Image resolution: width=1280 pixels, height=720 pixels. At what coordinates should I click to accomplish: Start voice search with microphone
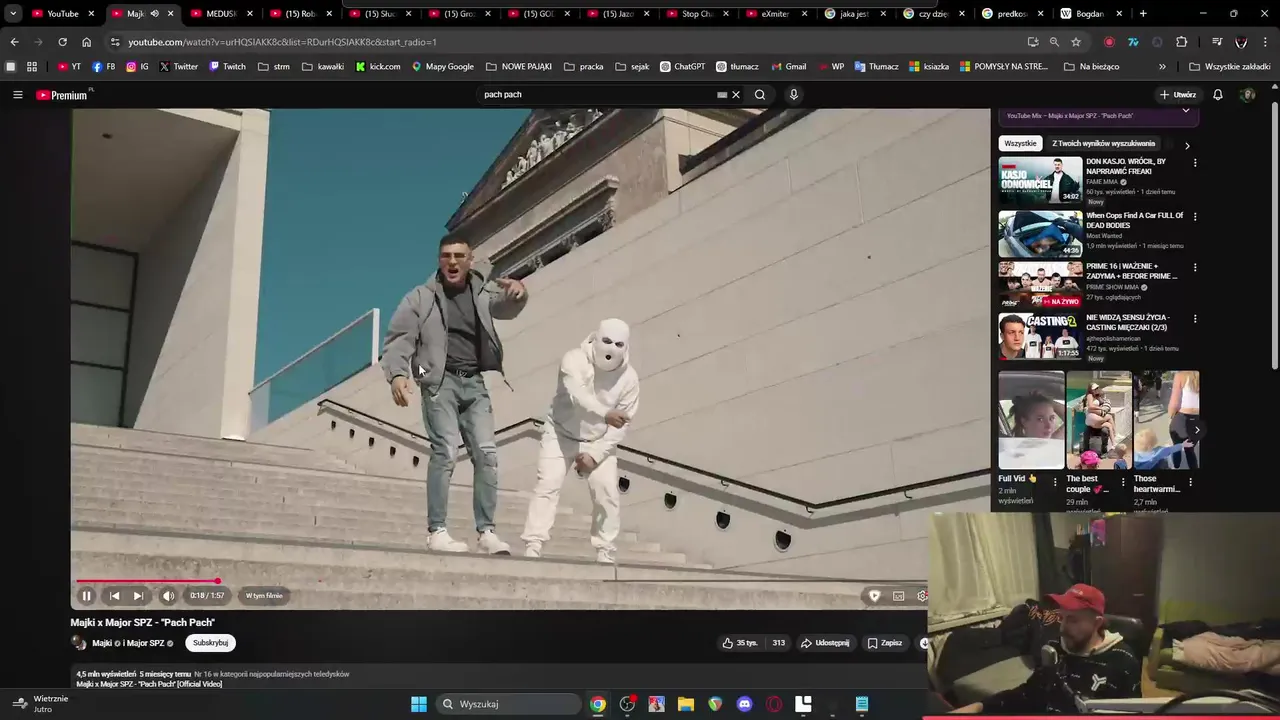click(x=794, y=95)
